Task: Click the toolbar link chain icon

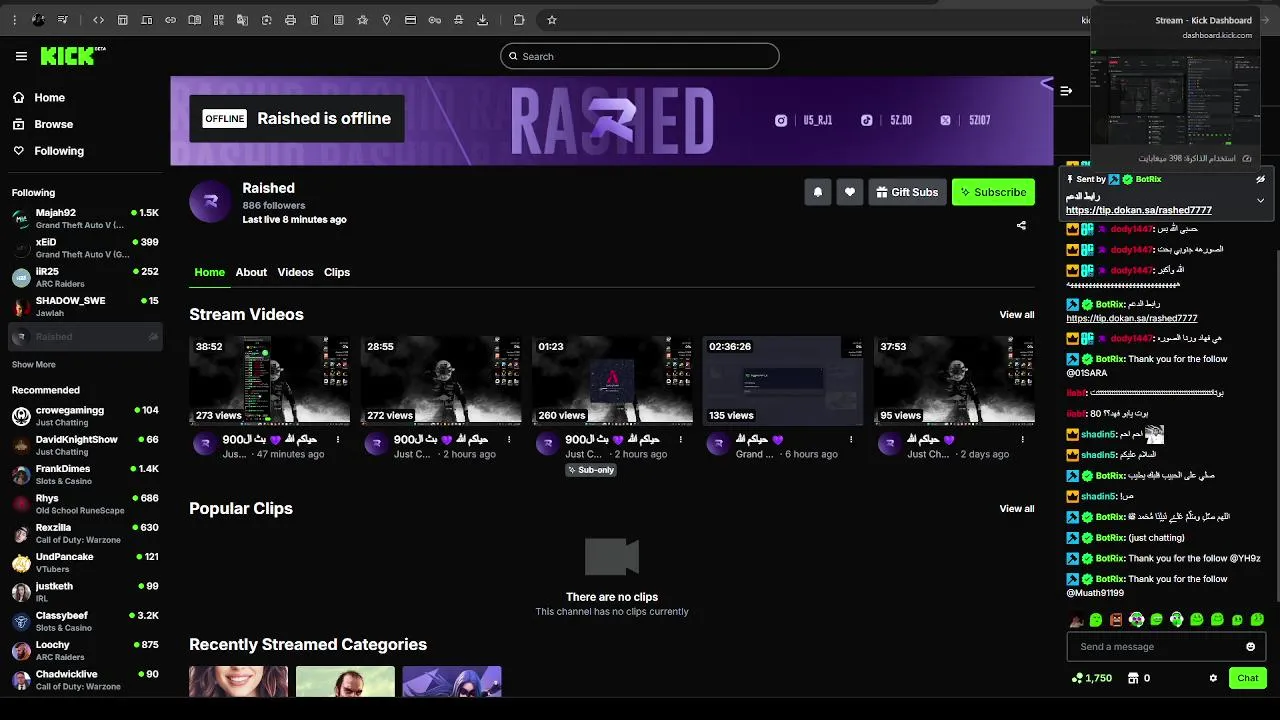Action: [x=170, y=20]
